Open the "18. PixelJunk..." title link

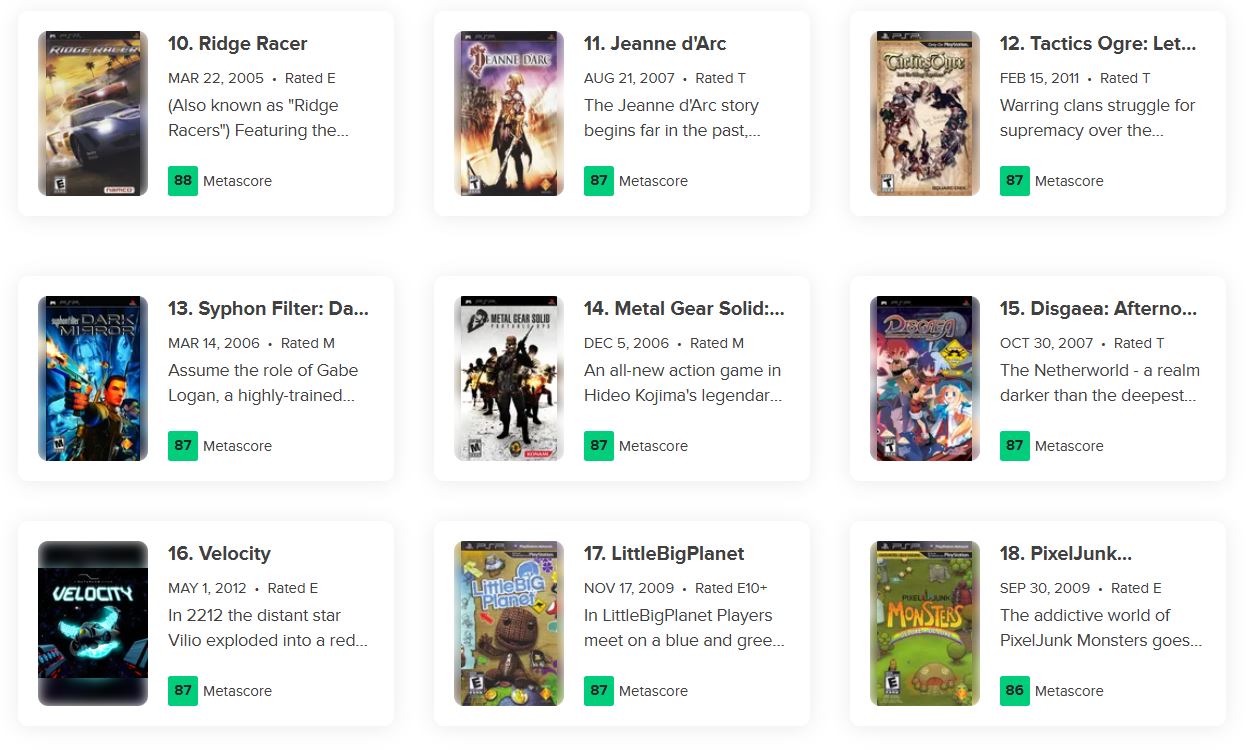tap(1066, 554)
